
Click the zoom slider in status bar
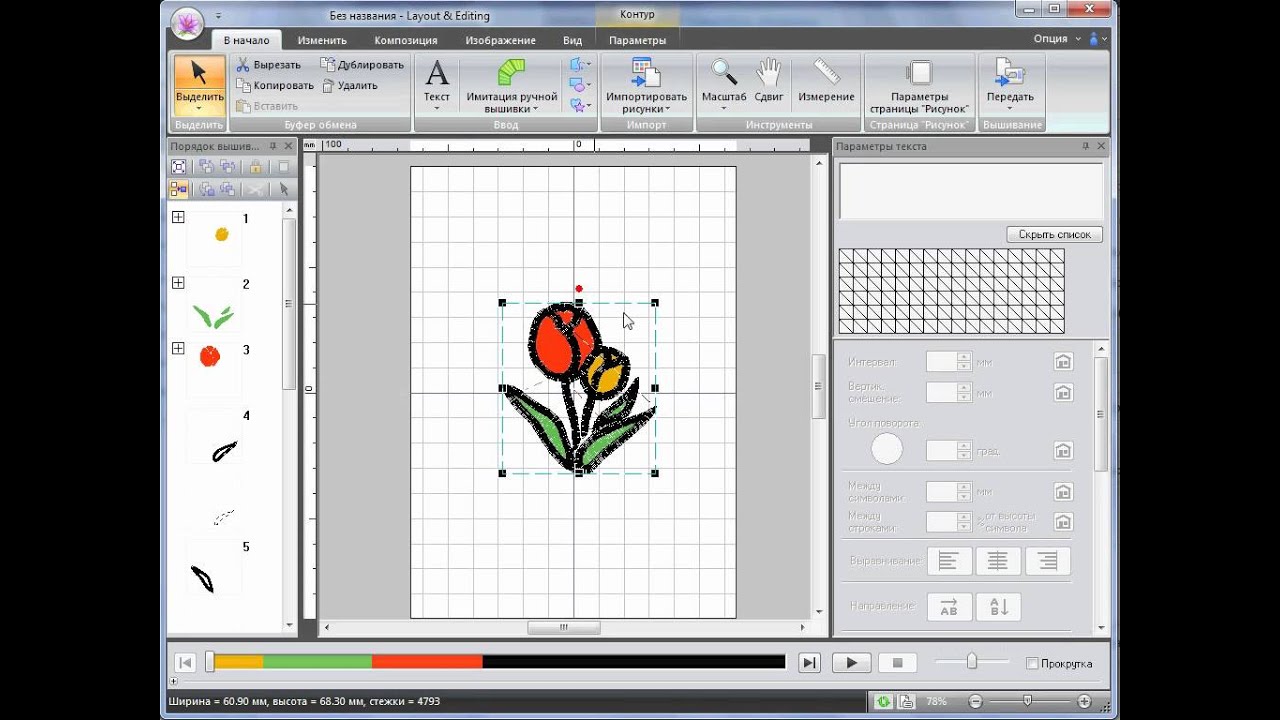pyautogui.click(x=1027, y=702)
